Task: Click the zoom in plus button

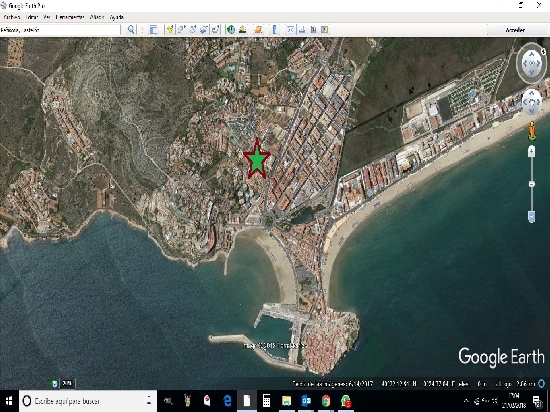Action: (x=531, y=151)
